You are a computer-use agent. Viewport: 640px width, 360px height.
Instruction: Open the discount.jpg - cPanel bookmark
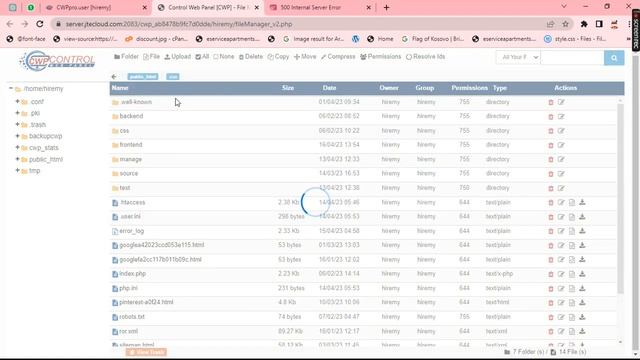coord(157,39)
